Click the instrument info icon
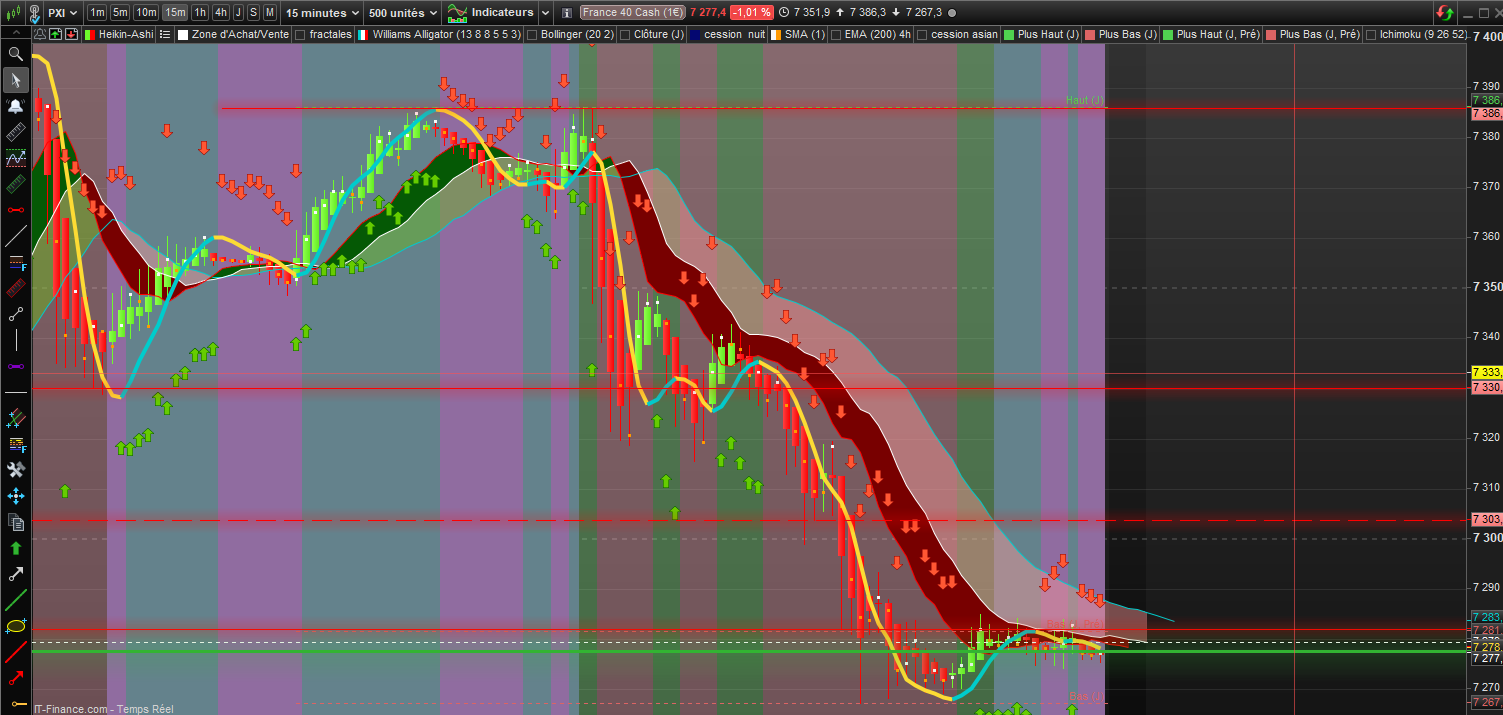Screen dimensions: 1503x715 (568, 13)
